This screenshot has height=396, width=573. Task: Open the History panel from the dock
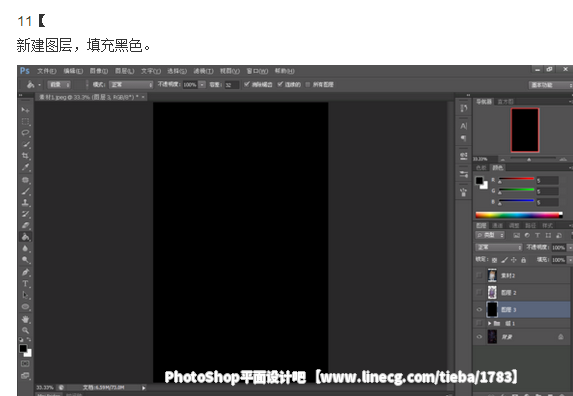coord(464,108)
